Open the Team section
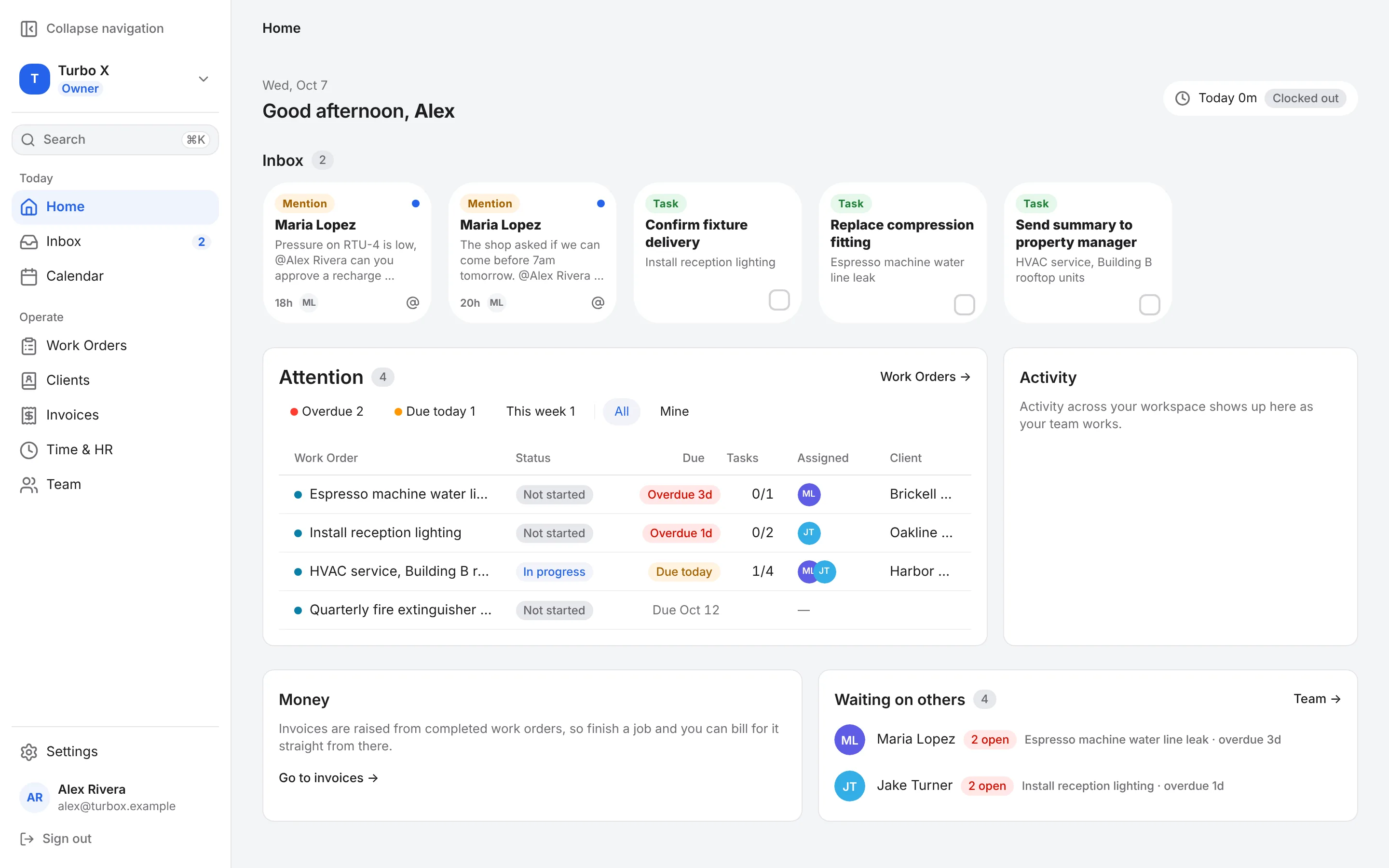 click(x=115, y=485)
